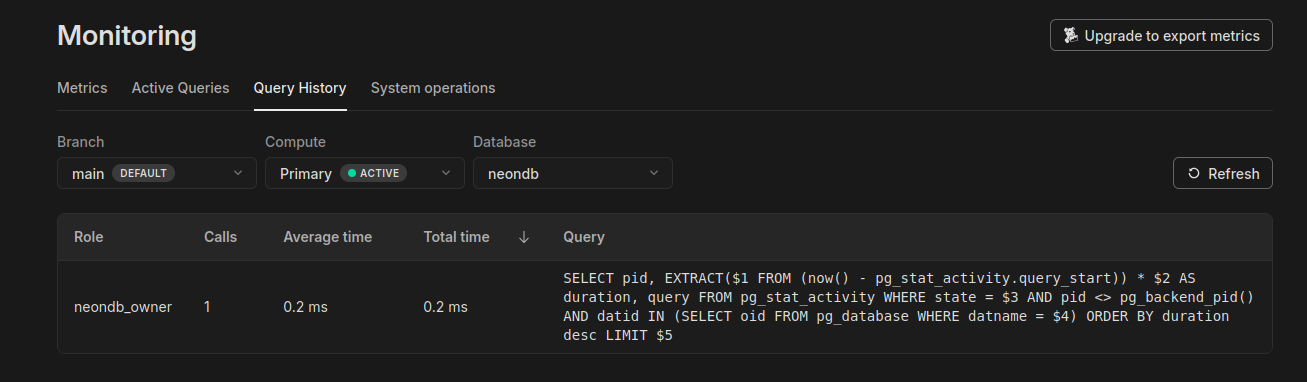Image resolution: width=1307 pixels, height=382 pixels.
Task: Click the Refresh button
Action: (x=1223, y=173)
